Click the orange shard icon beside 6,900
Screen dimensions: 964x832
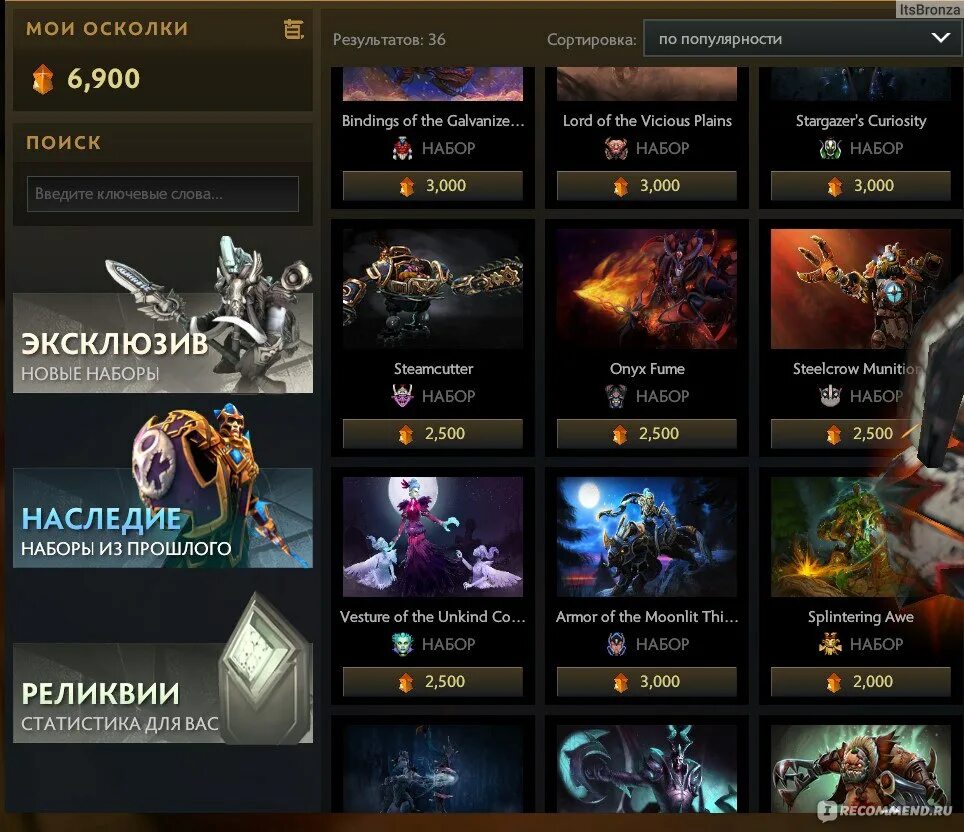tap(42, 79)
